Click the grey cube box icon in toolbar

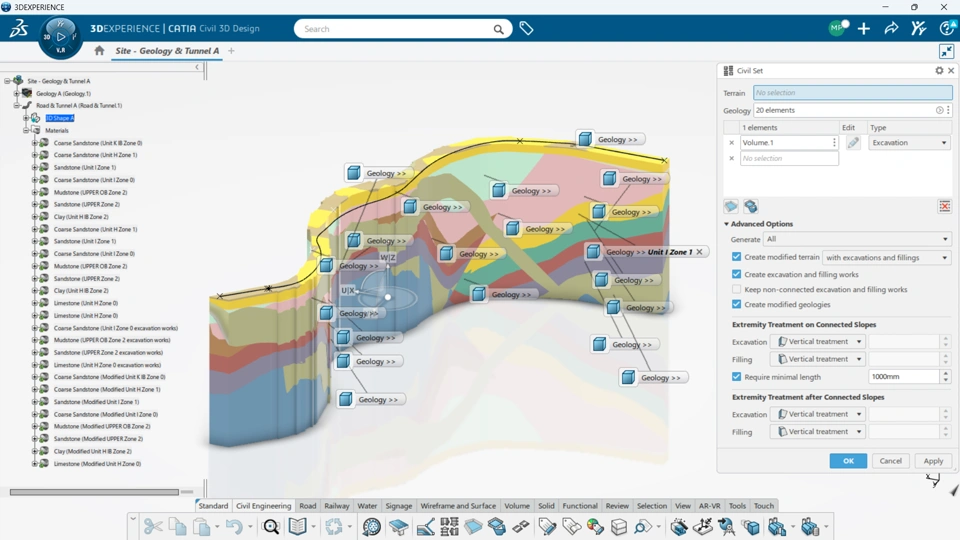click(619, 526)
